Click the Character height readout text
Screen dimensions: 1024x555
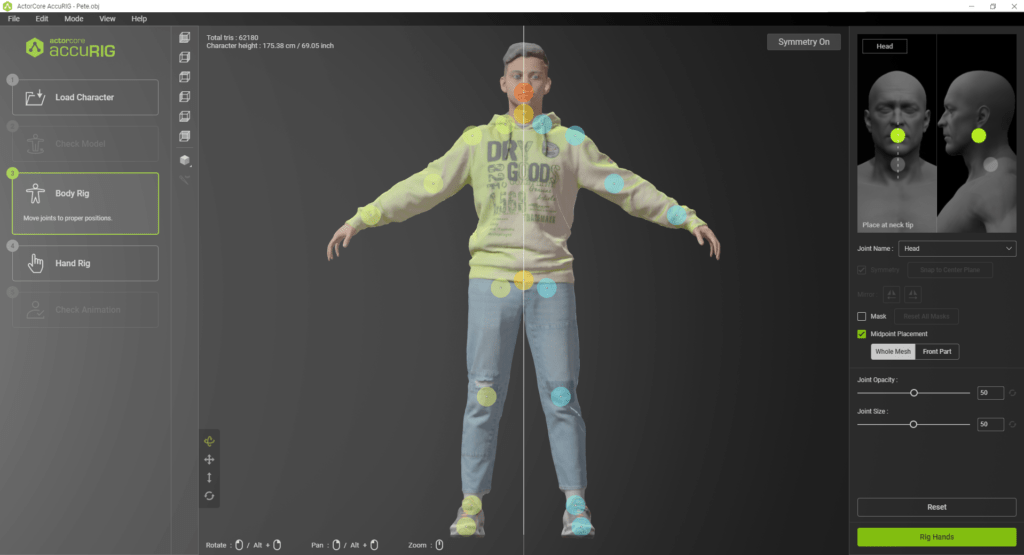coord(270,46)
